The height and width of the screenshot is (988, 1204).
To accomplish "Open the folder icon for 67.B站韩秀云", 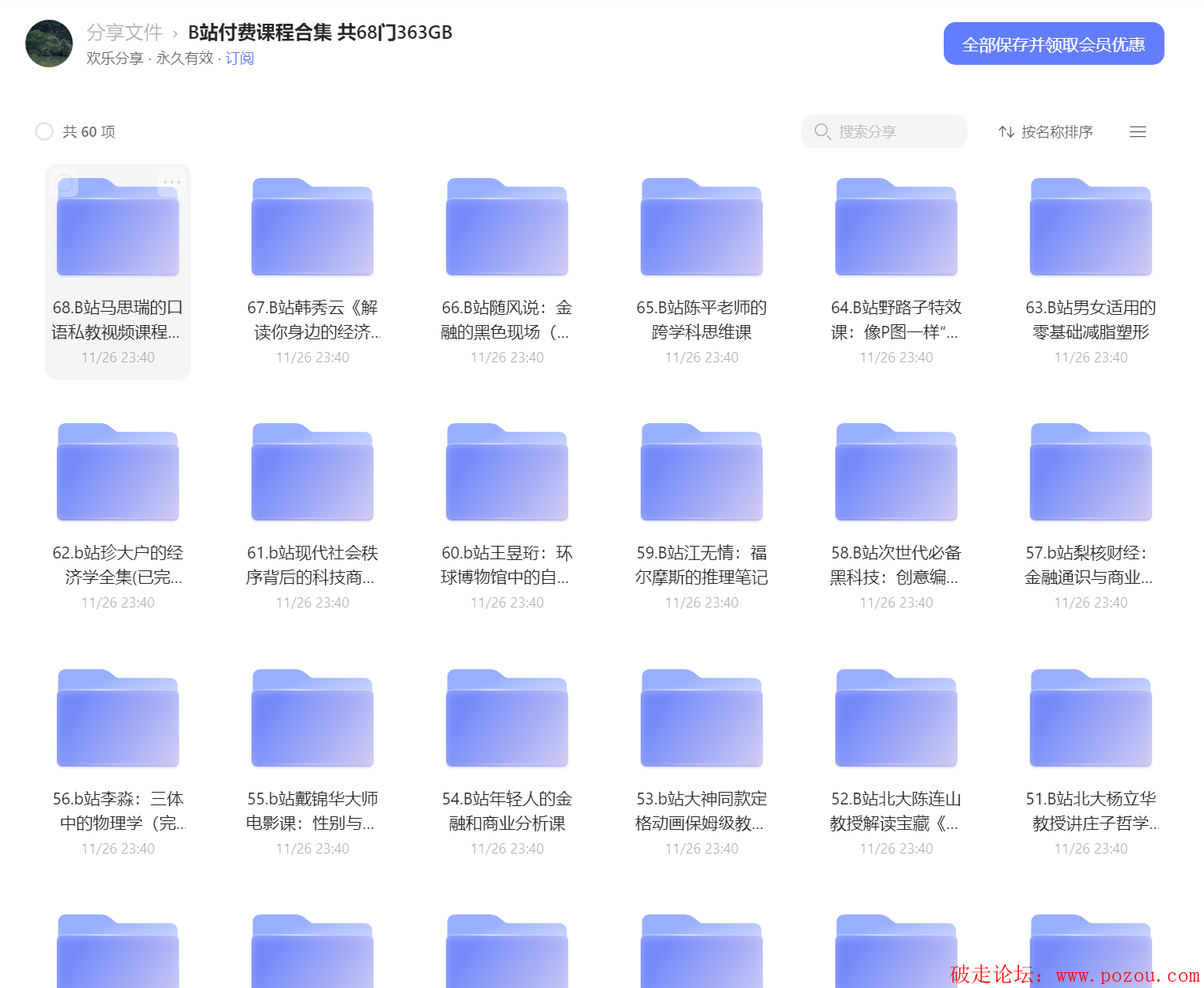I will pyautogui.click(x=312, y=227).
